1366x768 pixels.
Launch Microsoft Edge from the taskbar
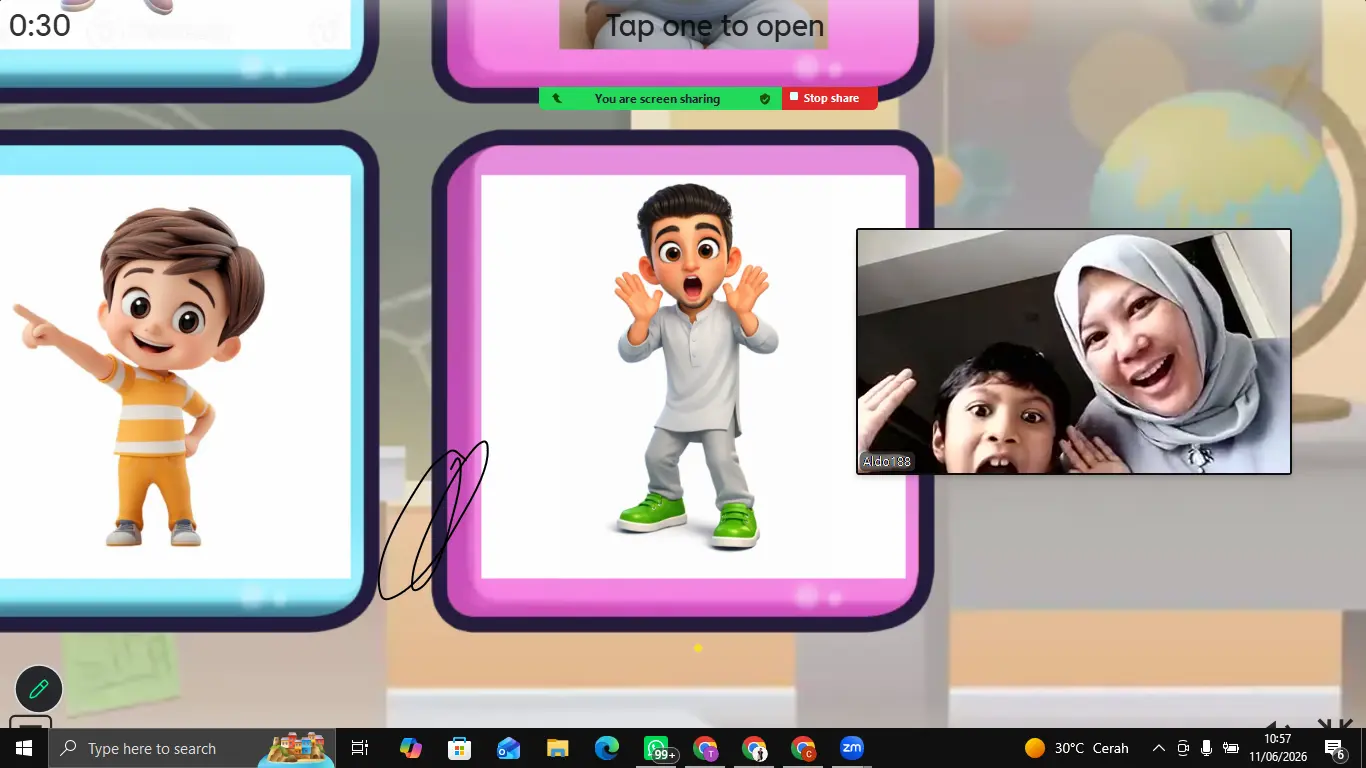pos(606,748)
